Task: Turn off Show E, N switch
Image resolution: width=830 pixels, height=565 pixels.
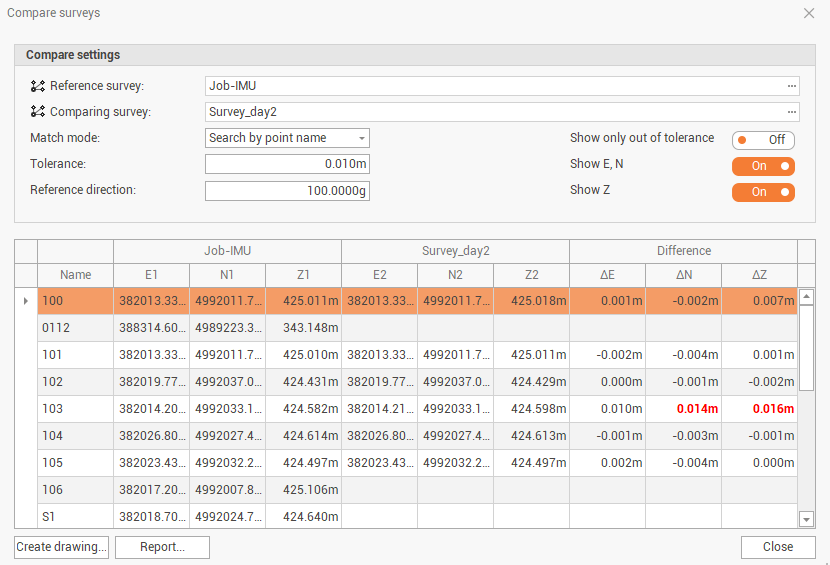Action: point(763,166)
